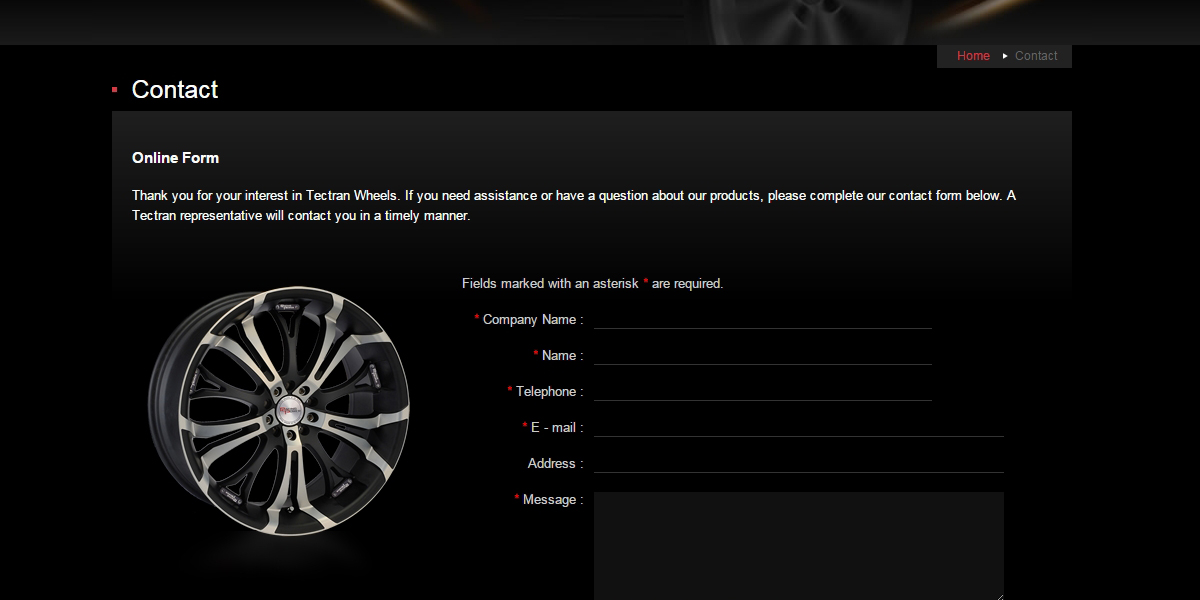Click inside the Message text area

pos(799,546)
